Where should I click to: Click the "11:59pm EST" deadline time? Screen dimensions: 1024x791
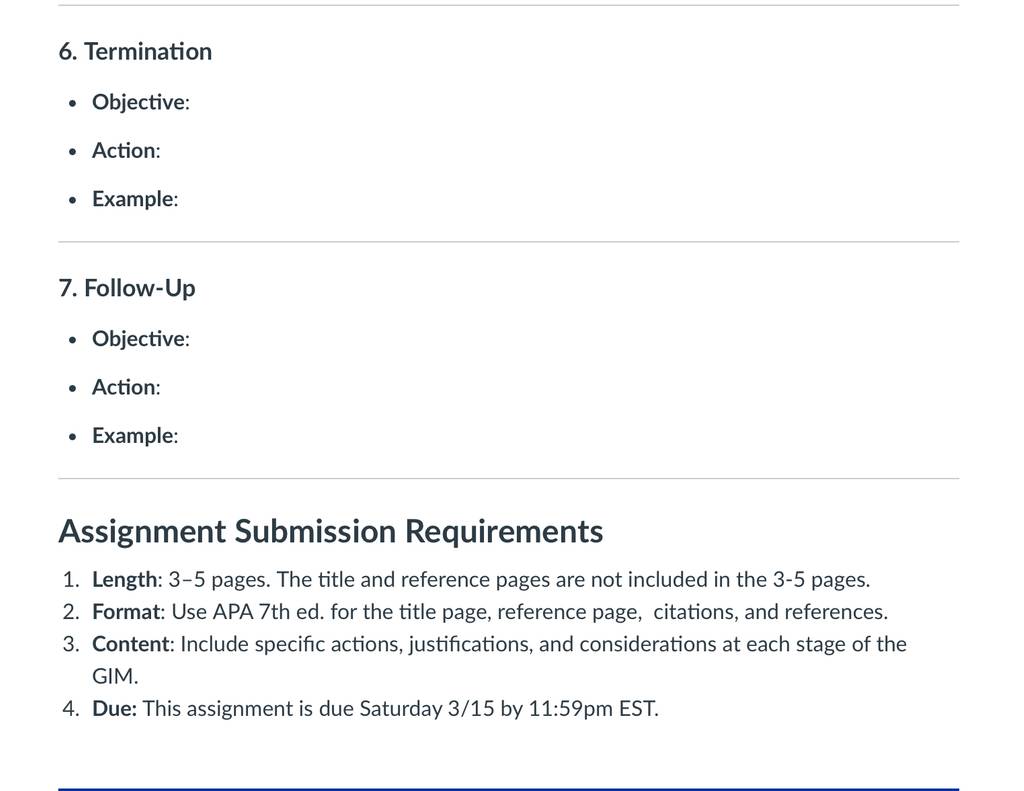point(591,709)
